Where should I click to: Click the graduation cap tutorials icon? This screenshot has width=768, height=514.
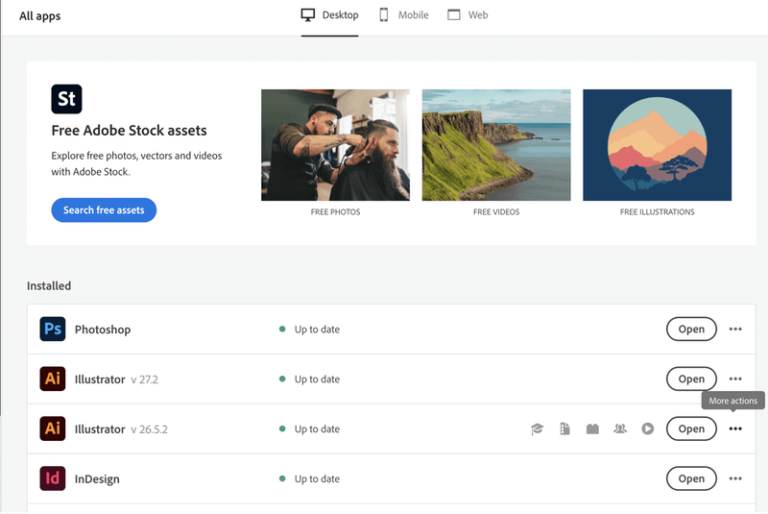pos(537,429)
